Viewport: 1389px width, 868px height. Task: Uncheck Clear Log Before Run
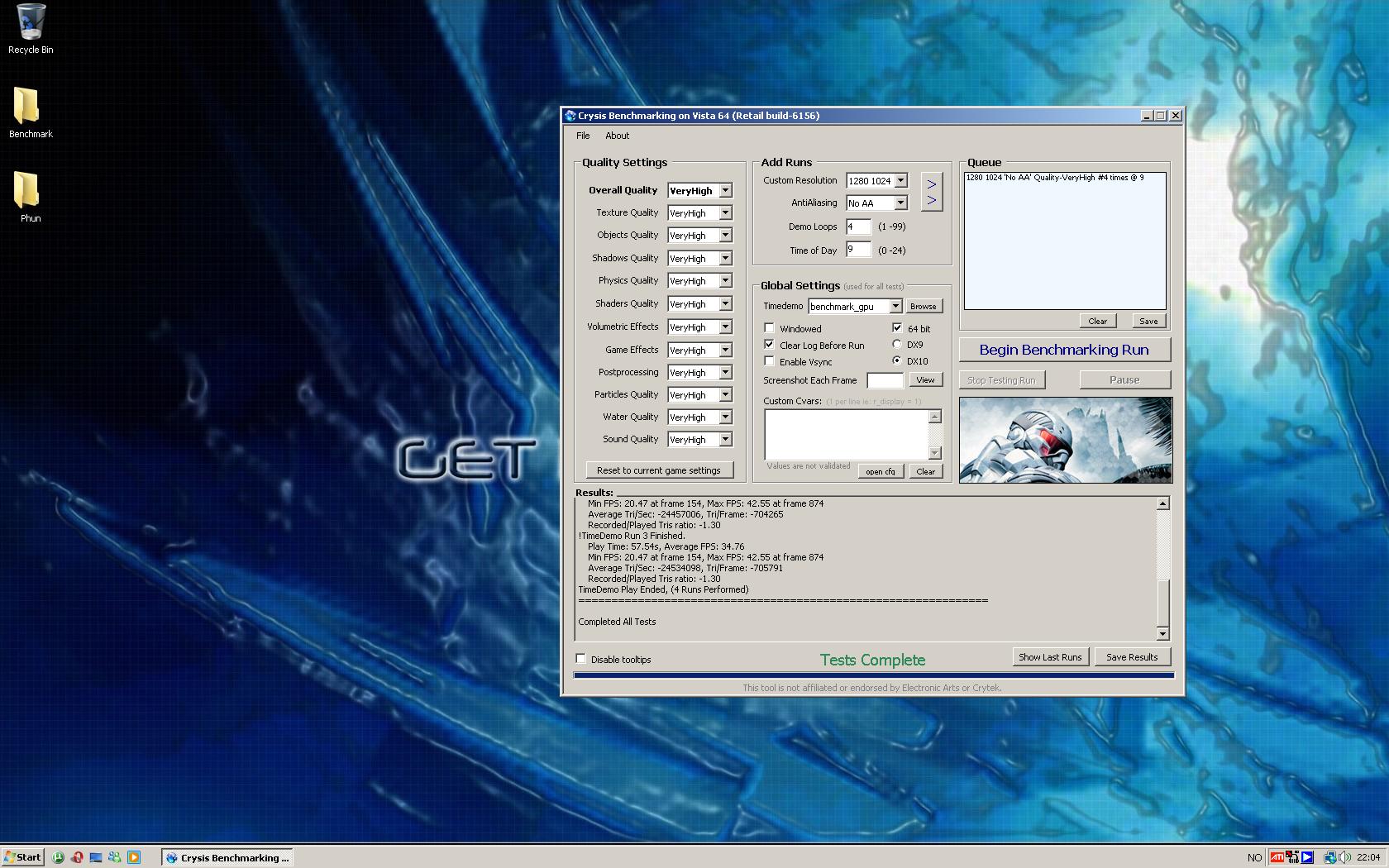(769, 345)
